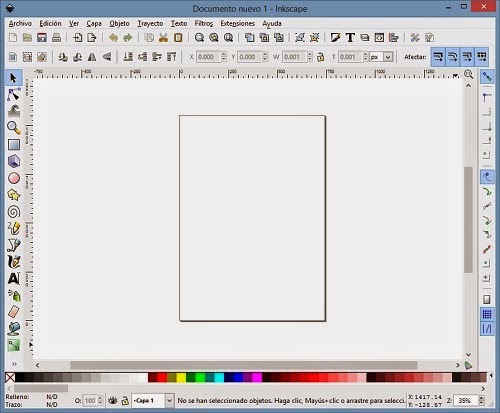Toggle enable snapping at top of snap bar
500x413 pixels.
(487, 77)
